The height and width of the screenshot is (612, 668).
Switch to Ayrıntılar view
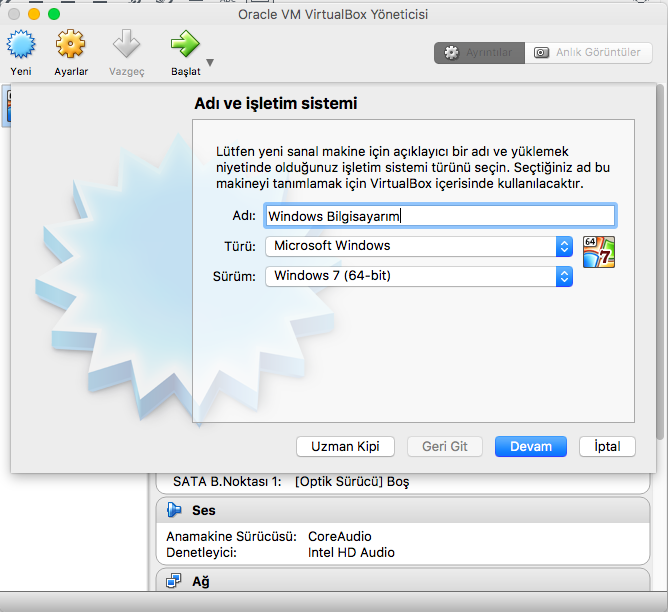point(479,53)
